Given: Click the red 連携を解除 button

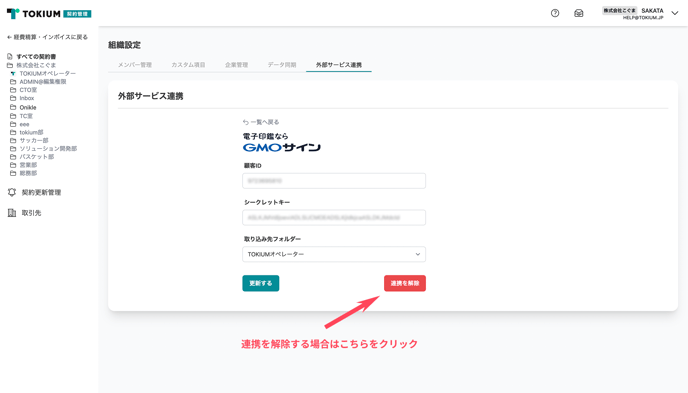Looking at the screenshot, I should point(405,283).
